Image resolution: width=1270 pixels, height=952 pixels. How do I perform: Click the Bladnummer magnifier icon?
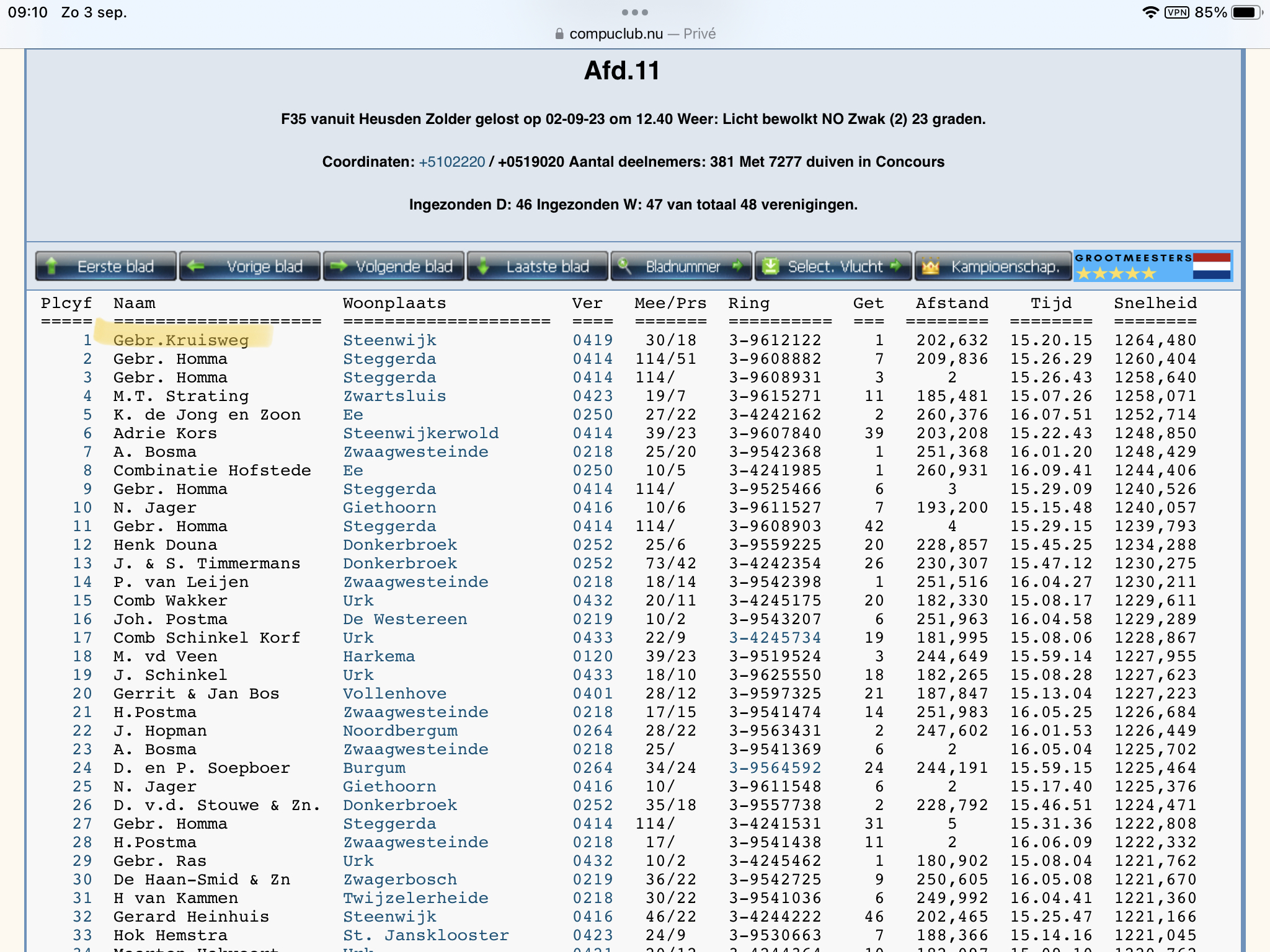(624, 267)
